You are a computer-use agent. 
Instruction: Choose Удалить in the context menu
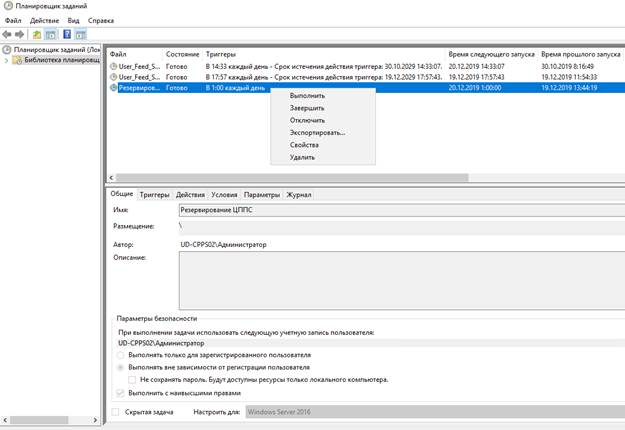(302, 157)
